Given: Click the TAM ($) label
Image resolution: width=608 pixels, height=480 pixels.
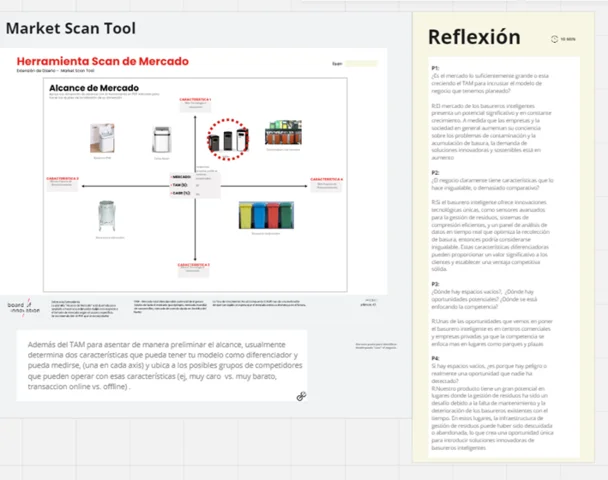Looking at the screenshot, I should (180, 185).
